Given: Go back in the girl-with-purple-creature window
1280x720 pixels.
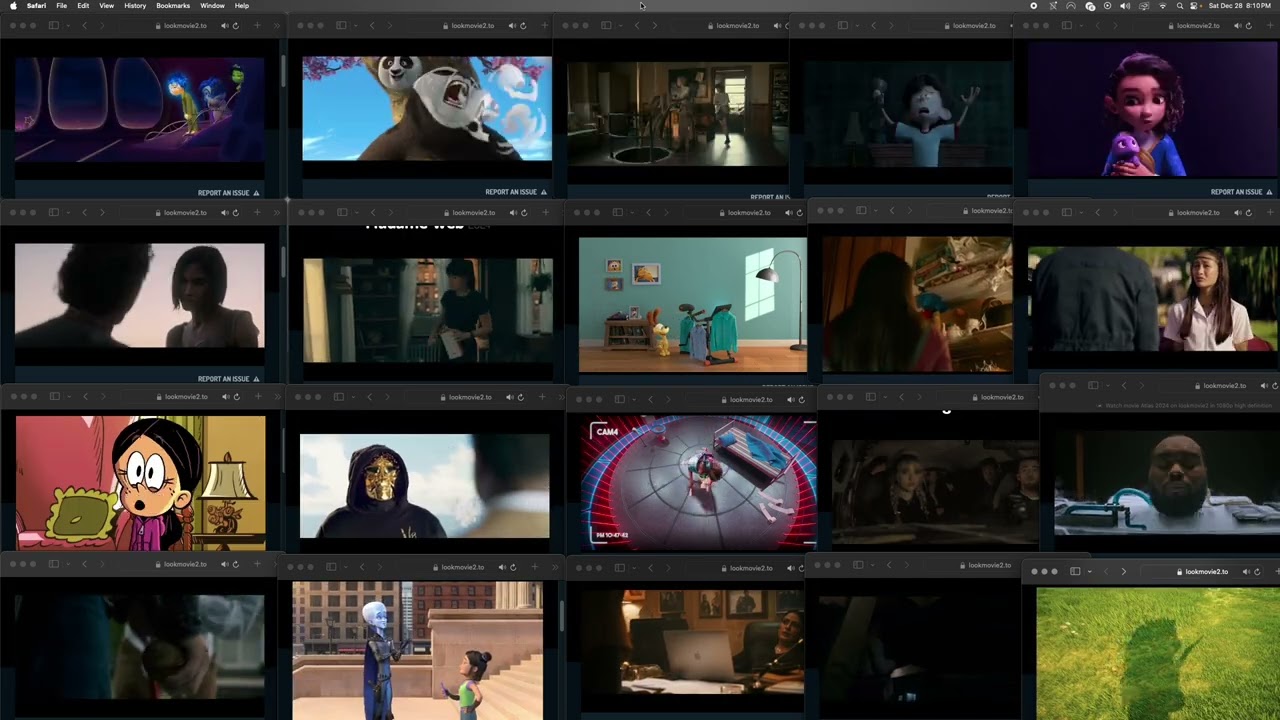Looking at the screenshot, I should click(1096, 25).
